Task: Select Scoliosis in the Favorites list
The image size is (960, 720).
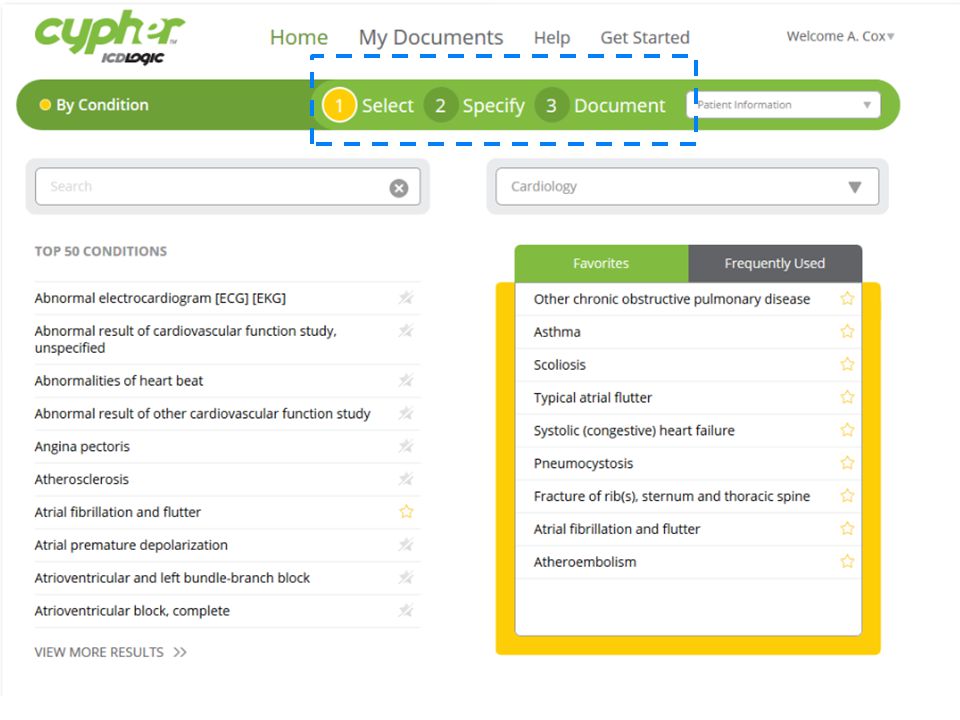Action: click(x=560, y=365)
